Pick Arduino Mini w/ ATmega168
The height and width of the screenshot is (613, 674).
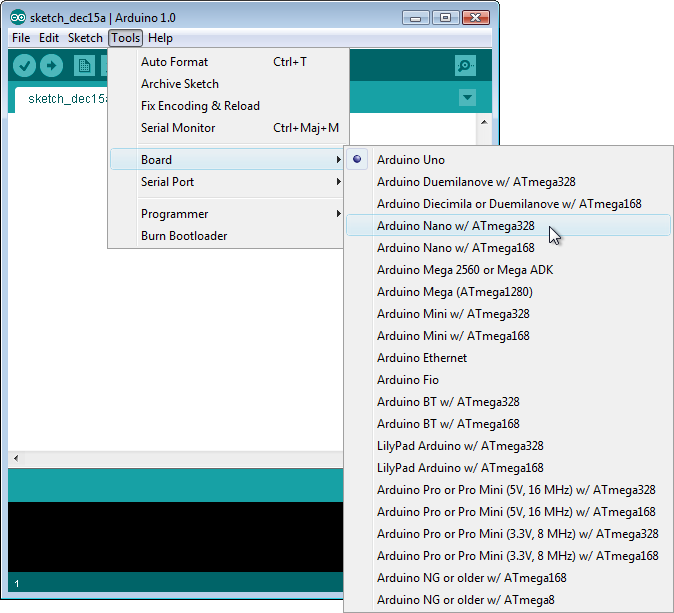[509, 336]
